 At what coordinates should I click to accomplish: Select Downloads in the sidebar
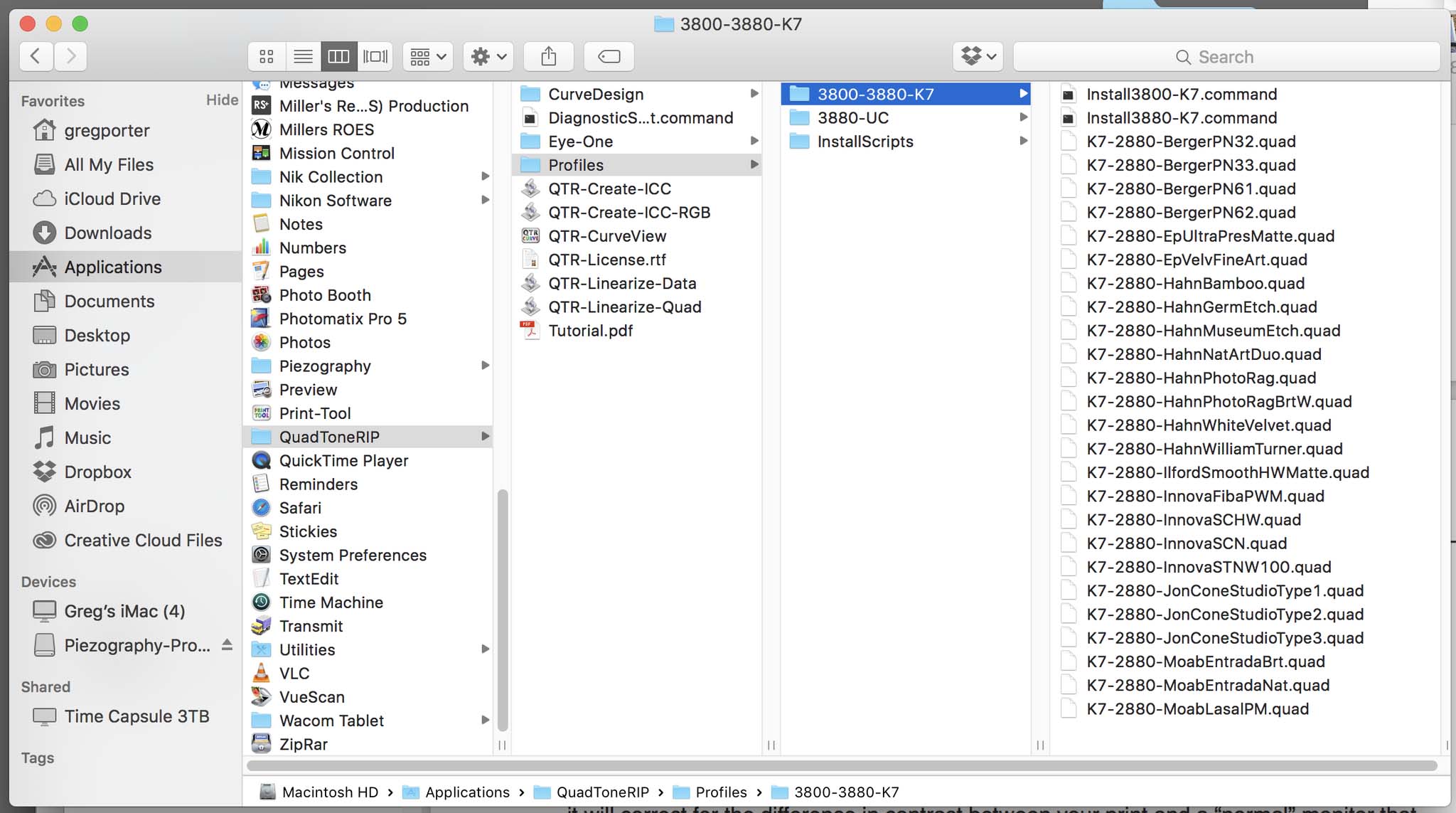[x=107, y=233]
